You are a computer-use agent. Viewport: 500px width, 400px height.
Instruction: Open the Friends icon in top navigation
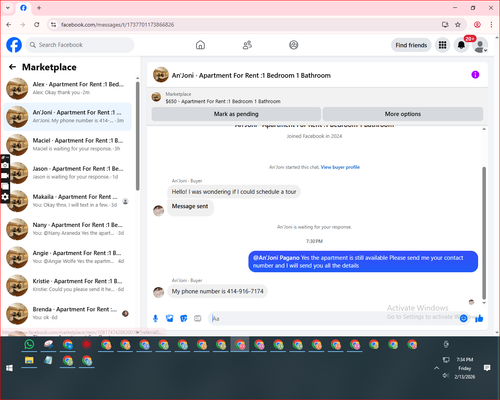(x=247, y=45)
